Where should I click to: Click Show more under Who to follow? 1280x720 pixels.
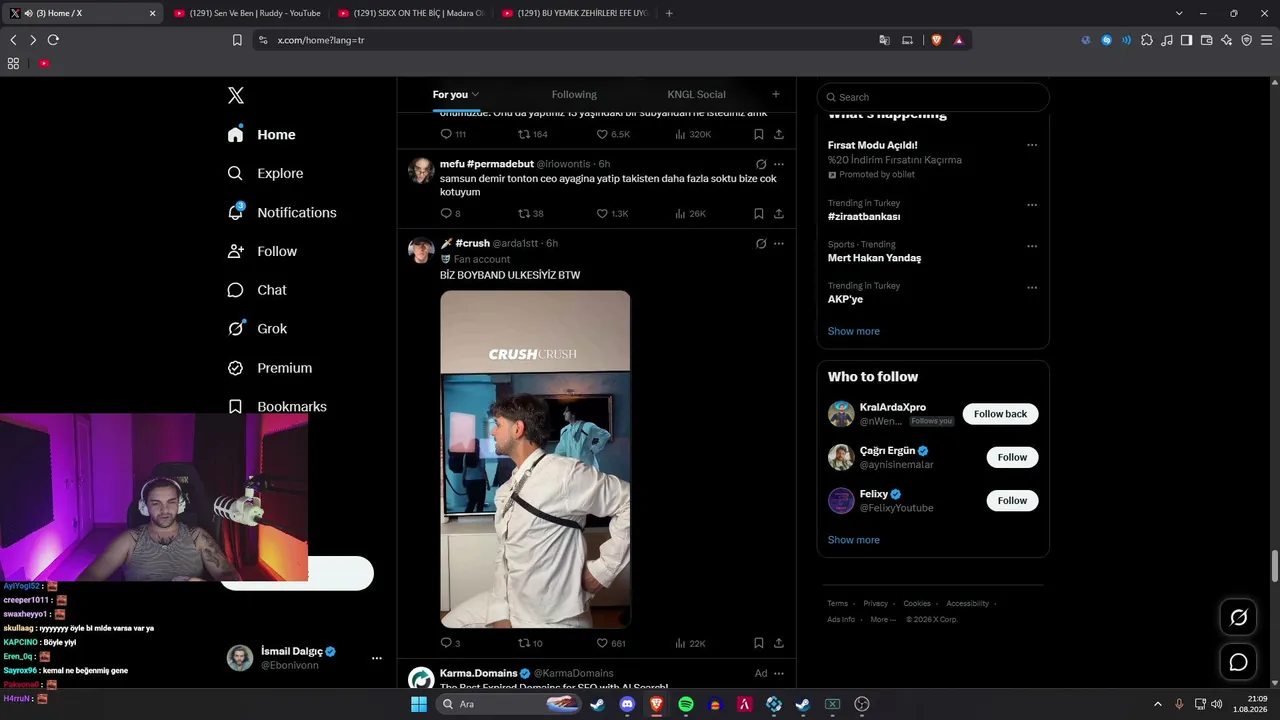point(853,540)
